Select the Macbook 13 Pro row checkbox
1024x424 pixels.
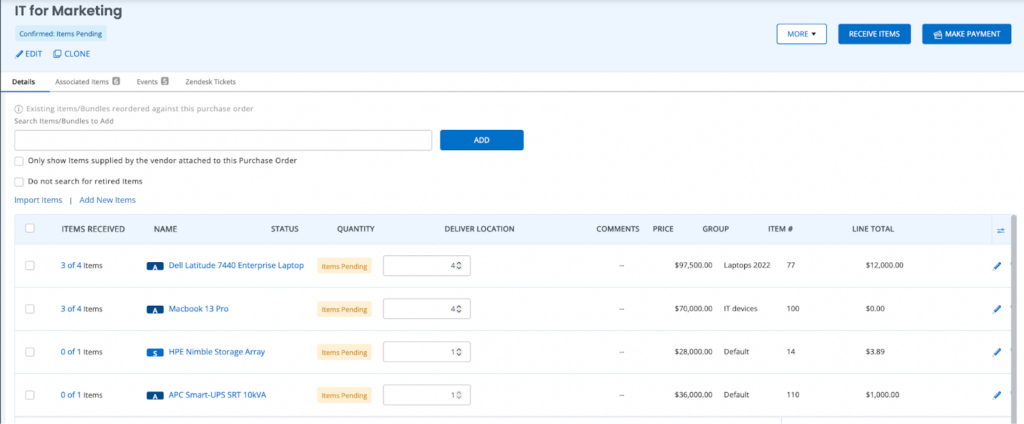point(29,309)
